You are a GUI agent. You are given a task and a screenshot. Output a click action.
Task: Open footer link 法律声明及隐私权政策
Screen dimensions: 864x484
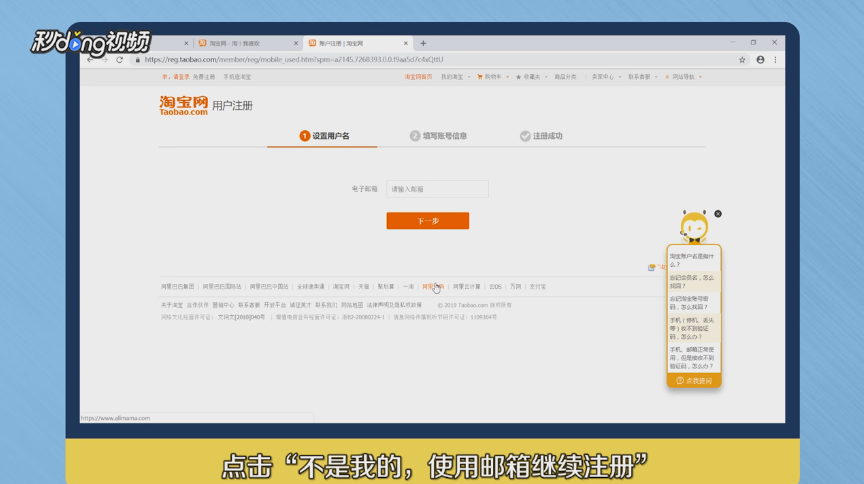394,305
